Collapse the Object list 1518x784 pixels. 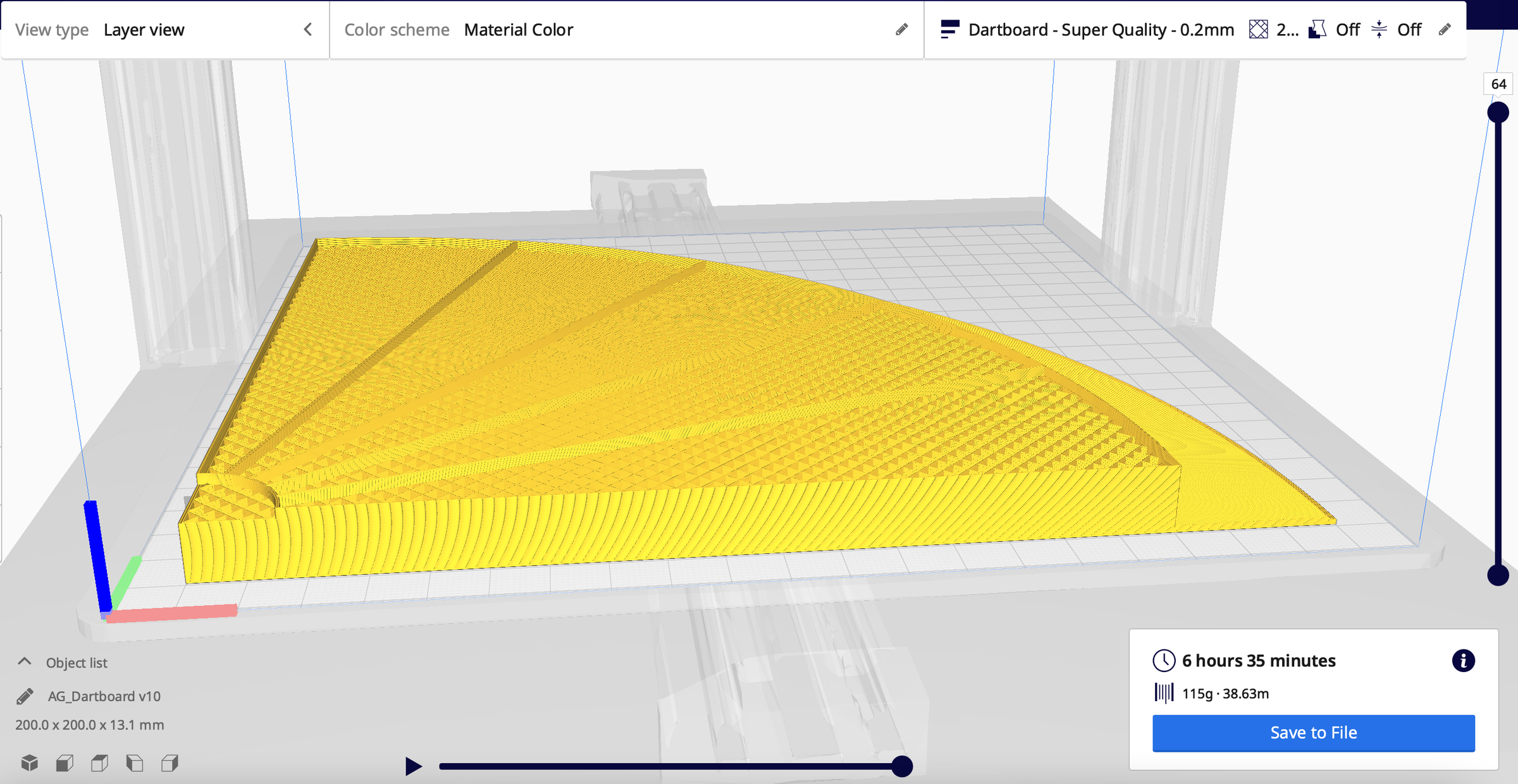point(25,661)
